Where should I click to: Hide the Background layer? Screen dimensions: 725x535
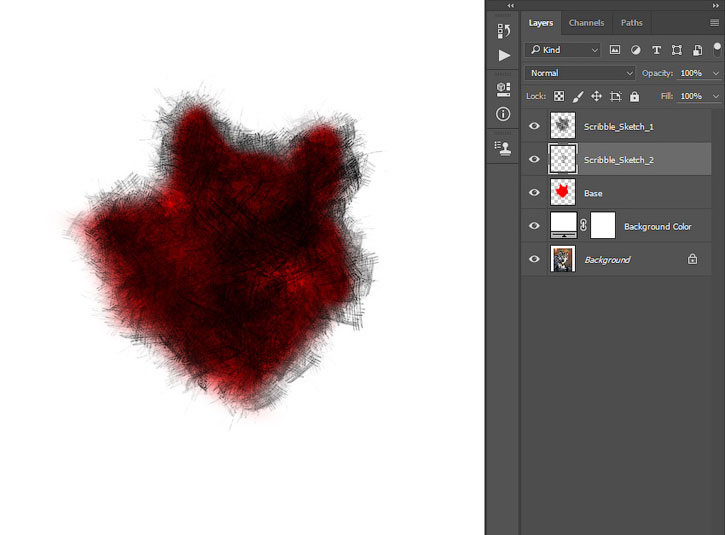click(x=534, y=259)
